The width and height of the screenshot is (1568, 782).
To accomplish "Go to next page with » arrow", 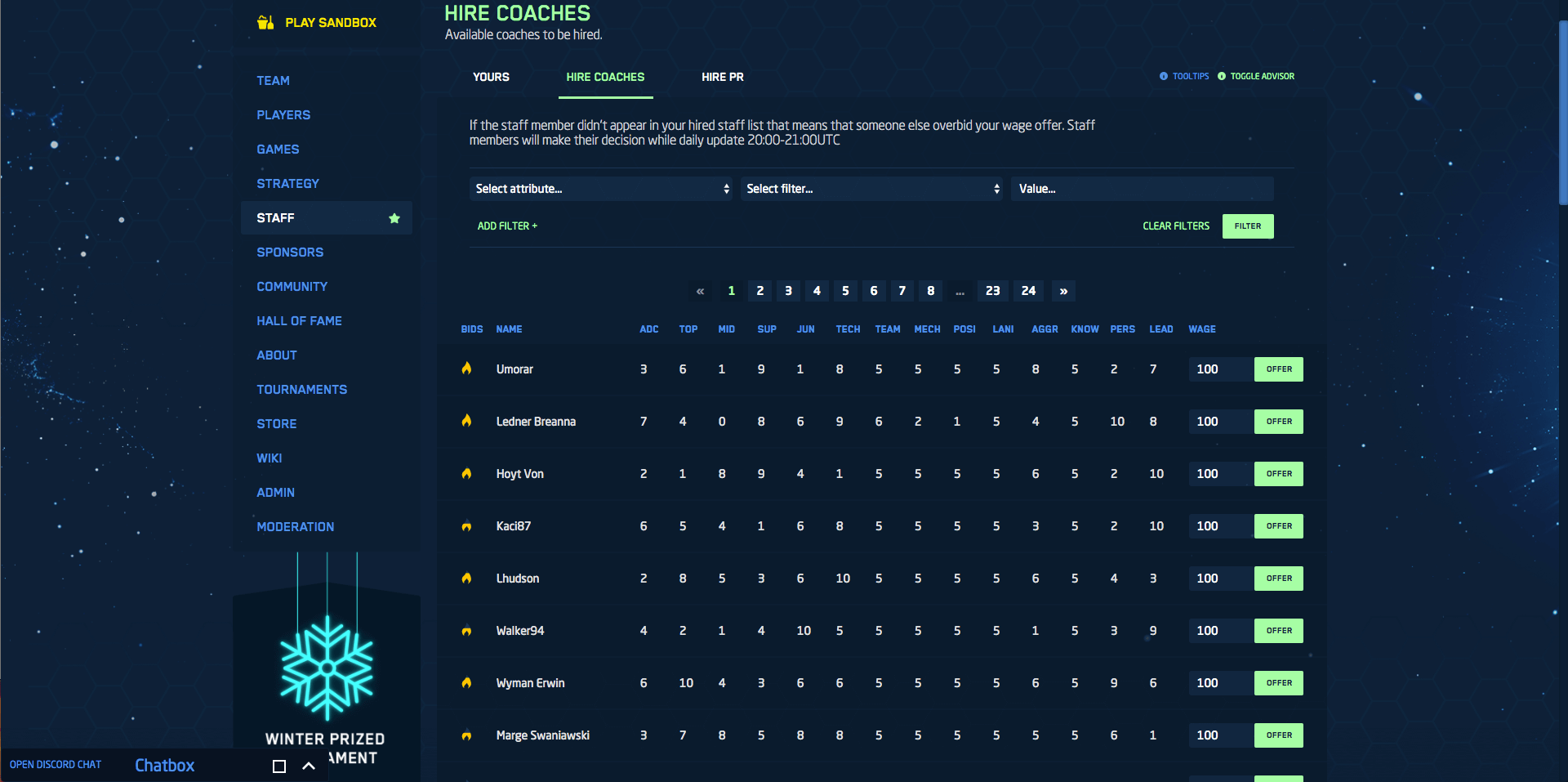I will (x=1063, y=291).
